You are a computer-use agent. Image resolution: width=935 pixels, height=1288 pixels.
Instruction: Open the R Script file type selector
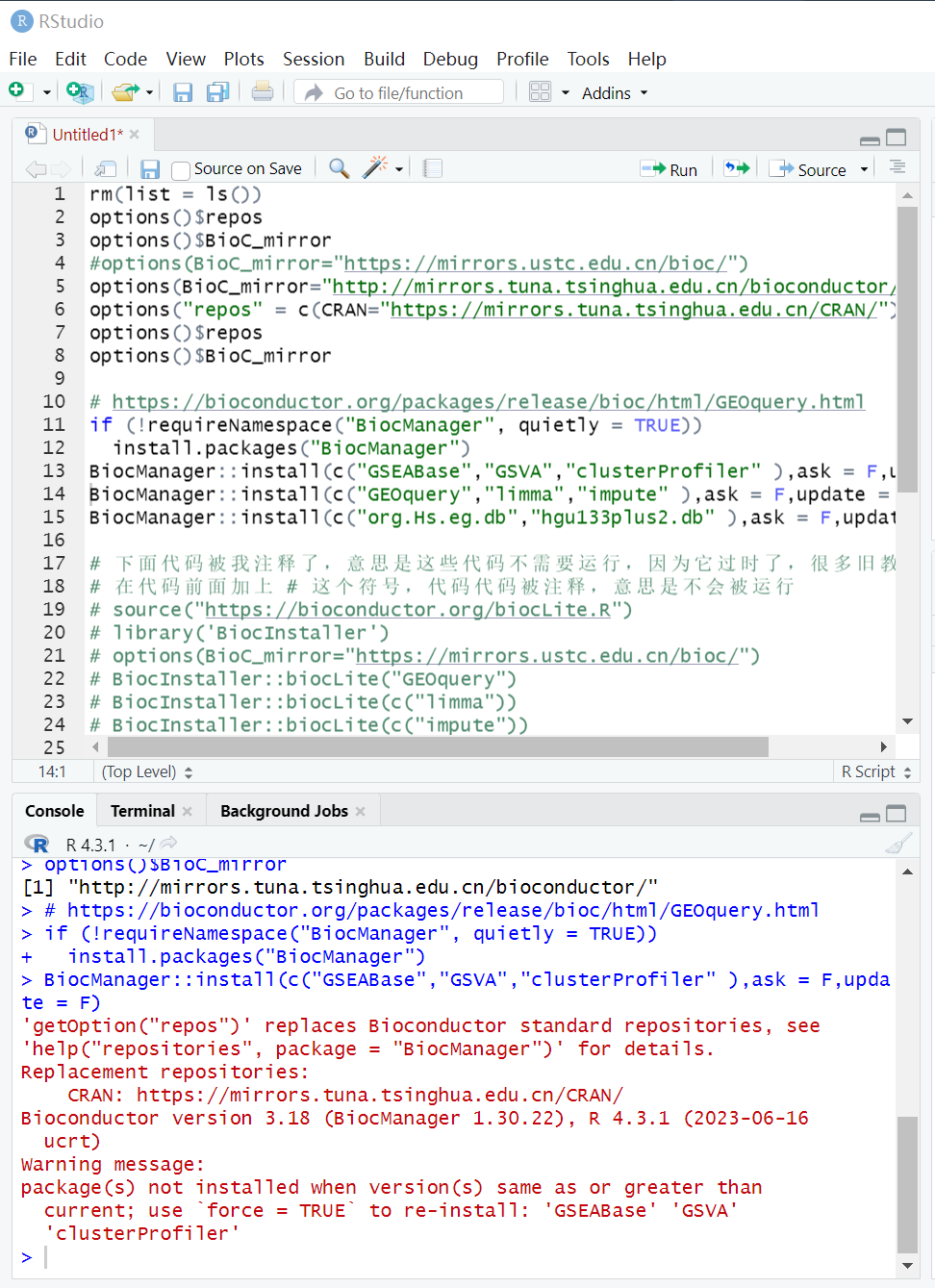876,771
